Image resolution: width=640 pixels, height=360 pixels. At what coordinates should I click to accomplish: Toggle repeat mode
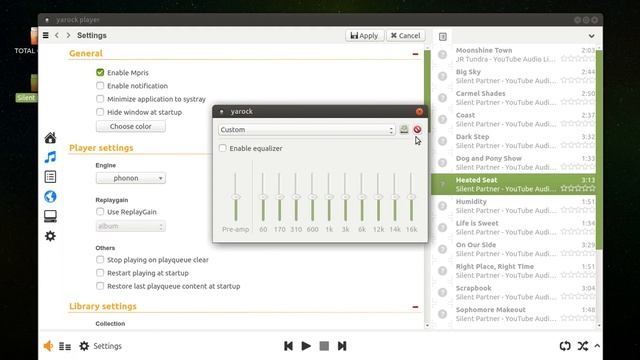[565, 346]
